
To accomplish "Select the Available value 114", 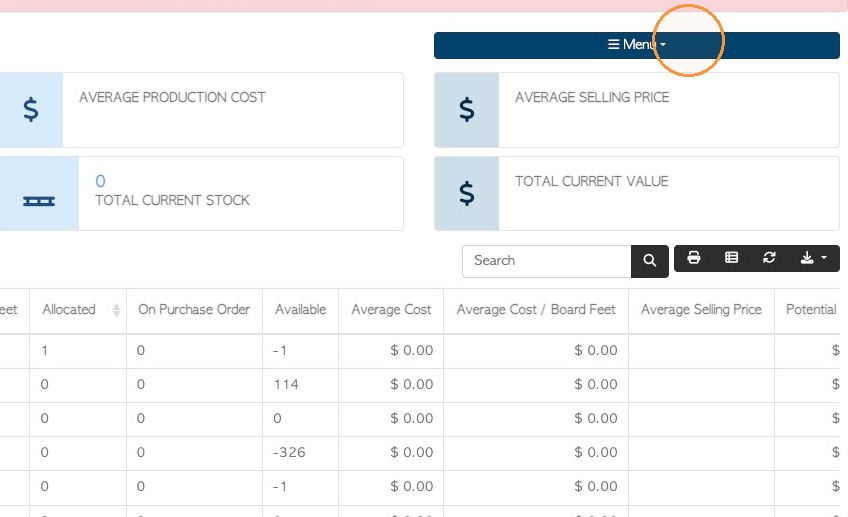I will point(286,385).
